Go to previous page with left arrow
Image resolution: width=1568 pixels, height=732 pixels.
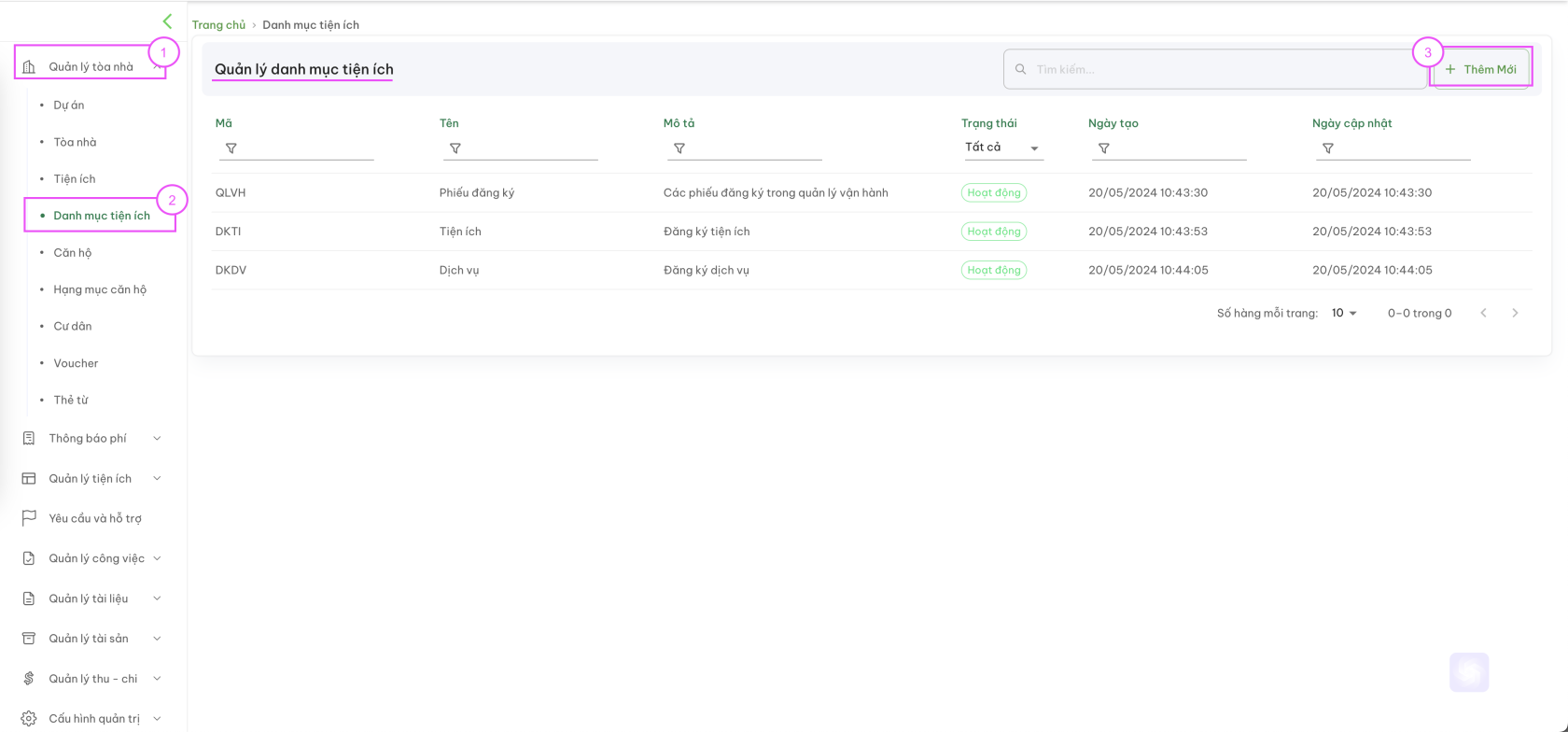tap(1484, 313)
